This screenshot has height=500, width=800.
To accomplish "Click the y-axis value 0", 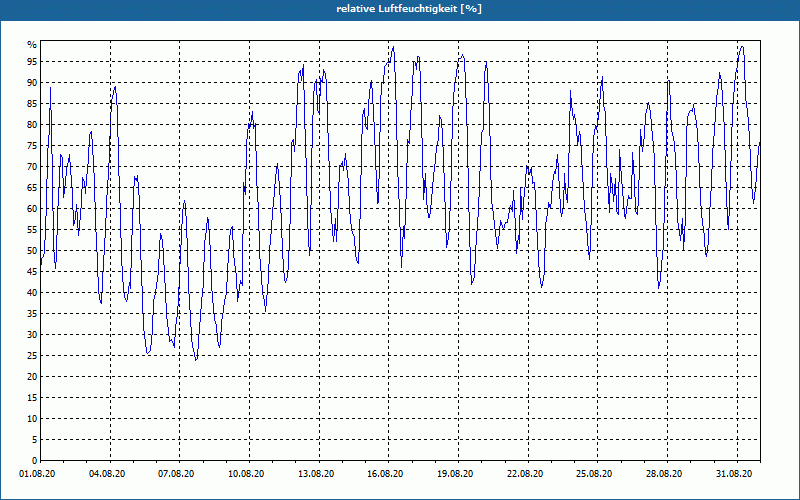I will tap(35, 461).
